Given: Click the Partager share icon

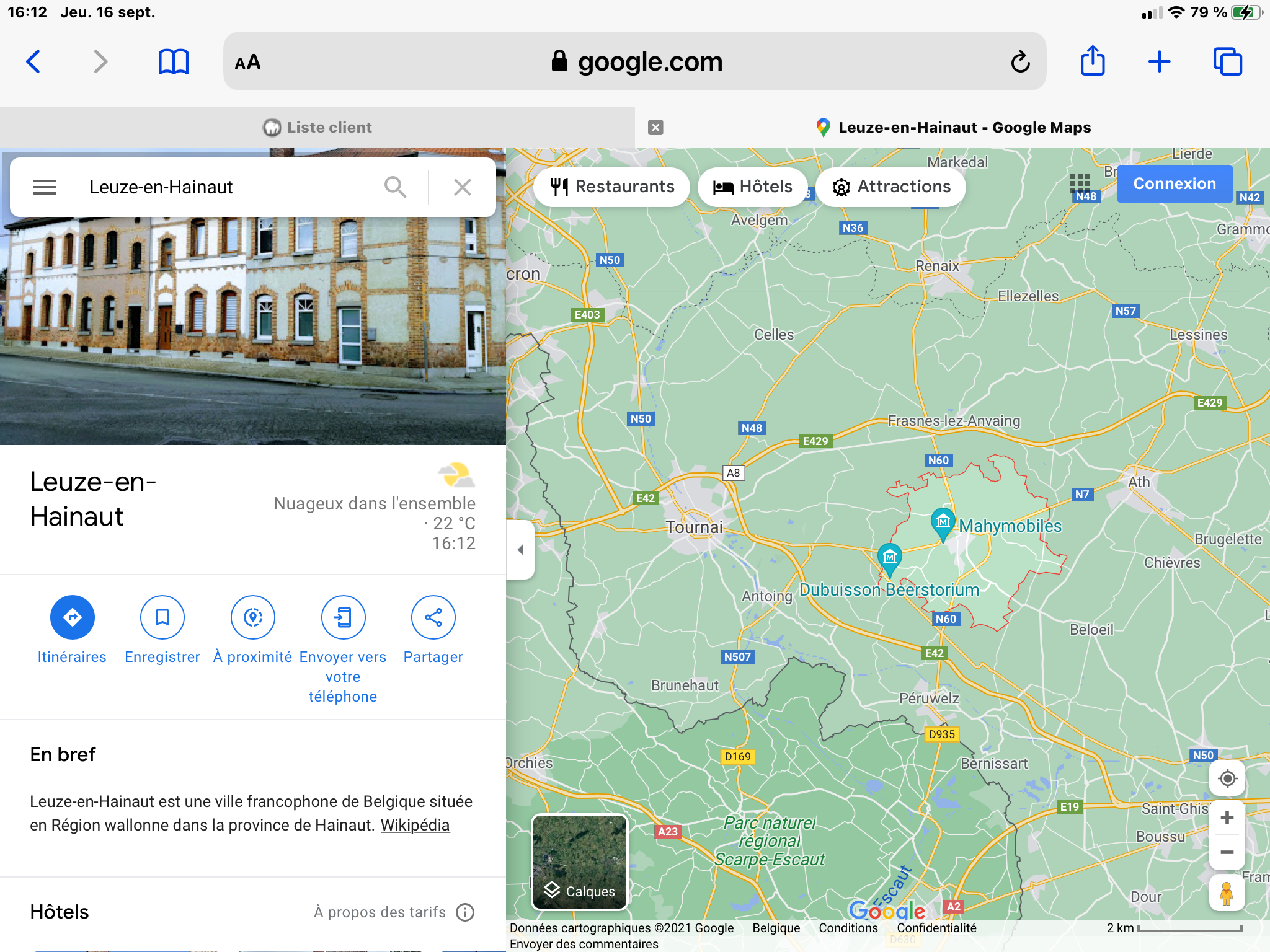Looking at the screenshot, I should 433,617.
